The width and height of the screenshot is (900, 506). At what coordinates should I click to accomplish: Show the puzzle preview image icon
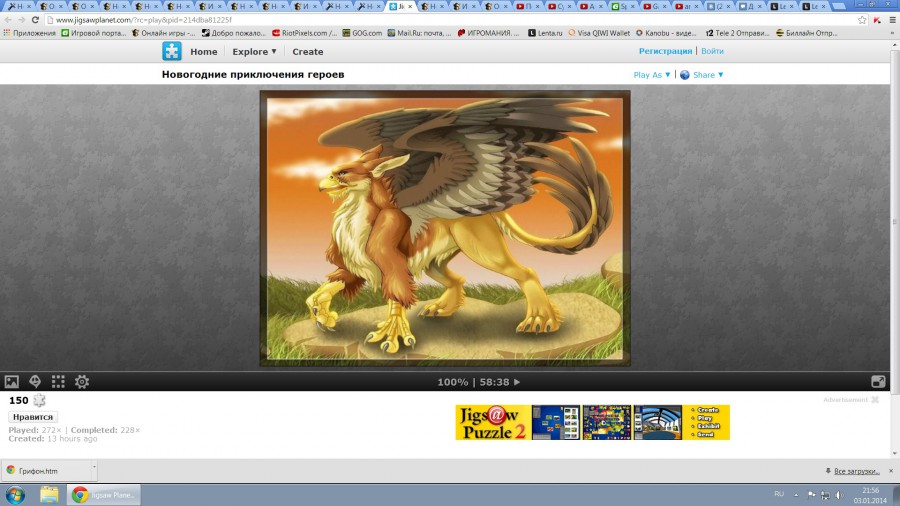tap(11, 382)
